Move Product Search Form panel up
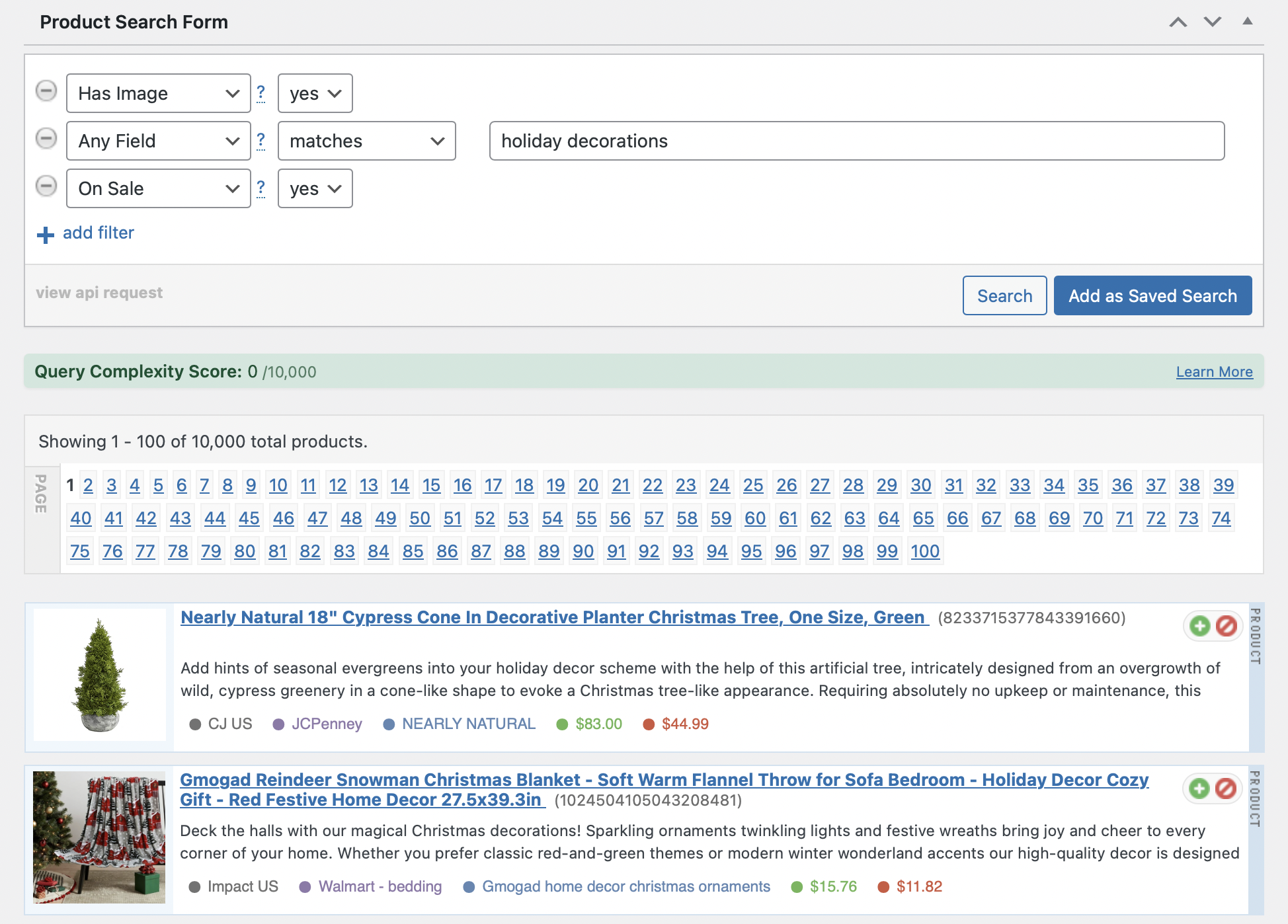The image size is (1288, 924). click(1178, 22)
